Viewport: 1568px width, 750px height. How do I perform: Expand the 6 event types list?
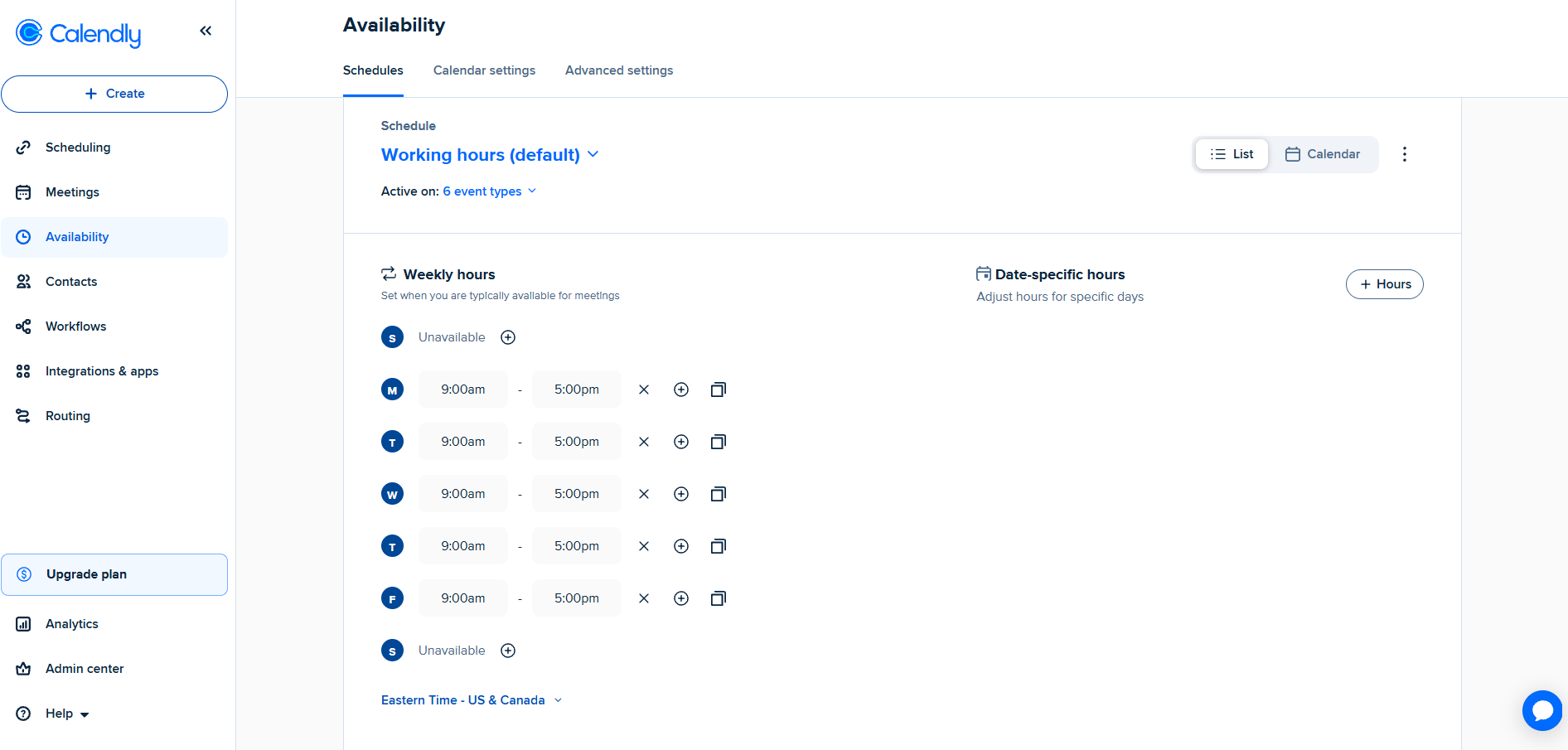click(x=490, y=191)
